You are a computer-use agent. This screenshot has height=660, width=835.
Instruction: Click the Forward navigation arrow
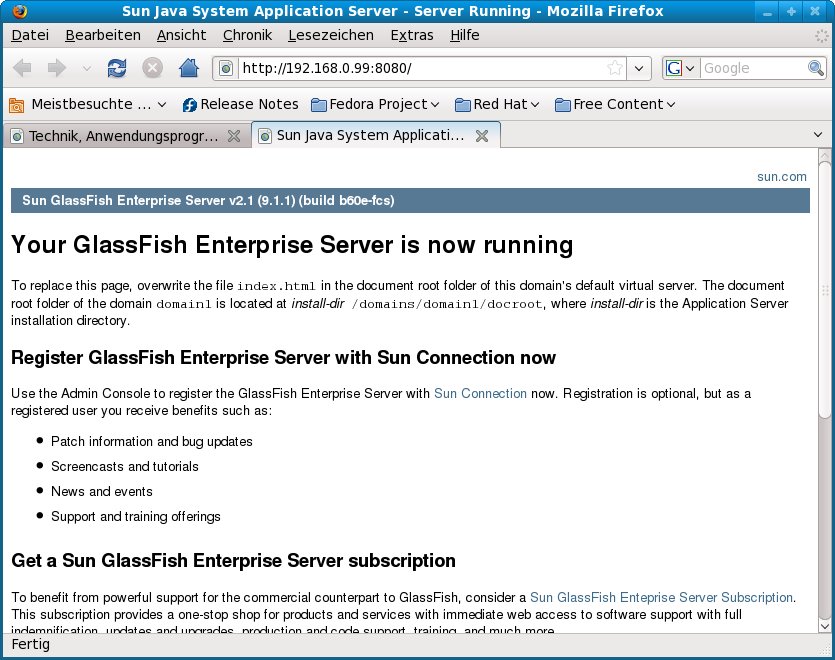[x=57, y=68]
